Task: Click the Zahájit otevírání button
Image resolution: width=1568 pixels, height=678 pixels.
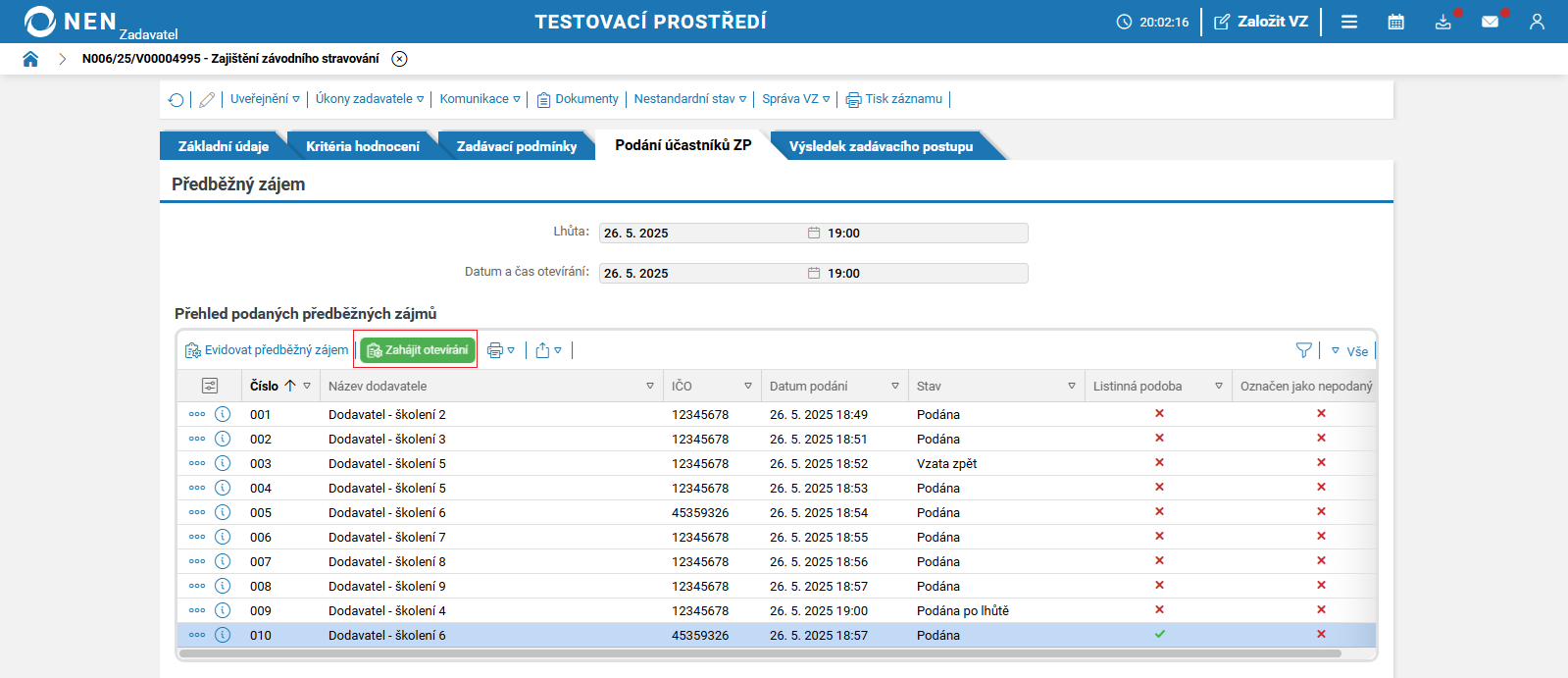Action: point(417,350)
